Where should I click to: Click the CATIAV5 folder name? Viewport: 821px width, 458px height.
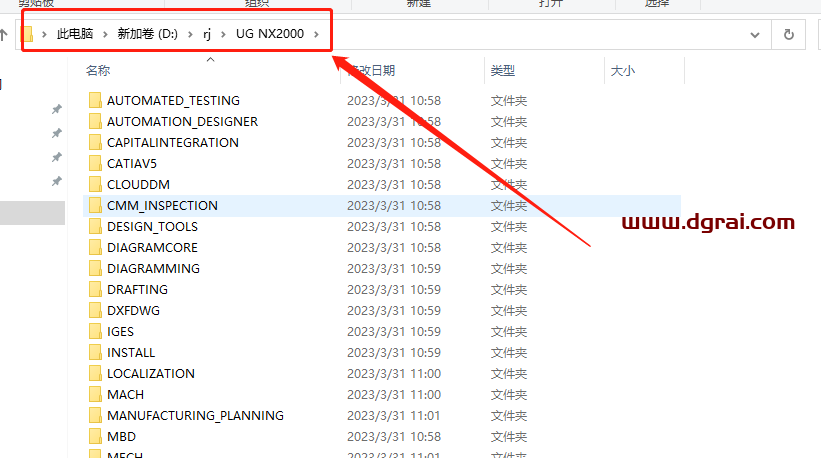click(x=132, y=164)
